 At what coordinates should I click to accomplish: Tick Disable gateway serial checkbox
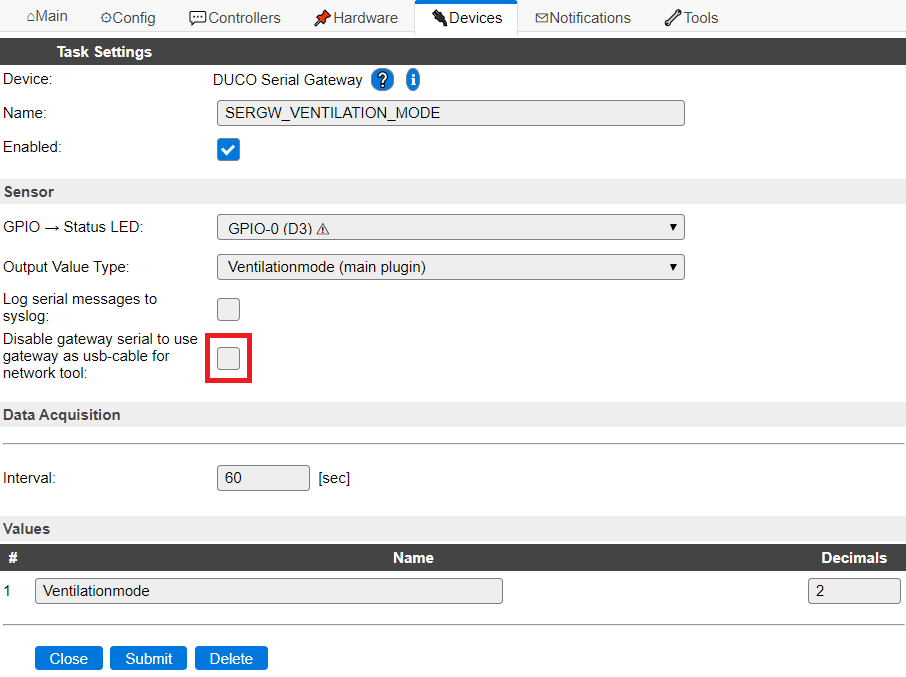click(228, 358)
